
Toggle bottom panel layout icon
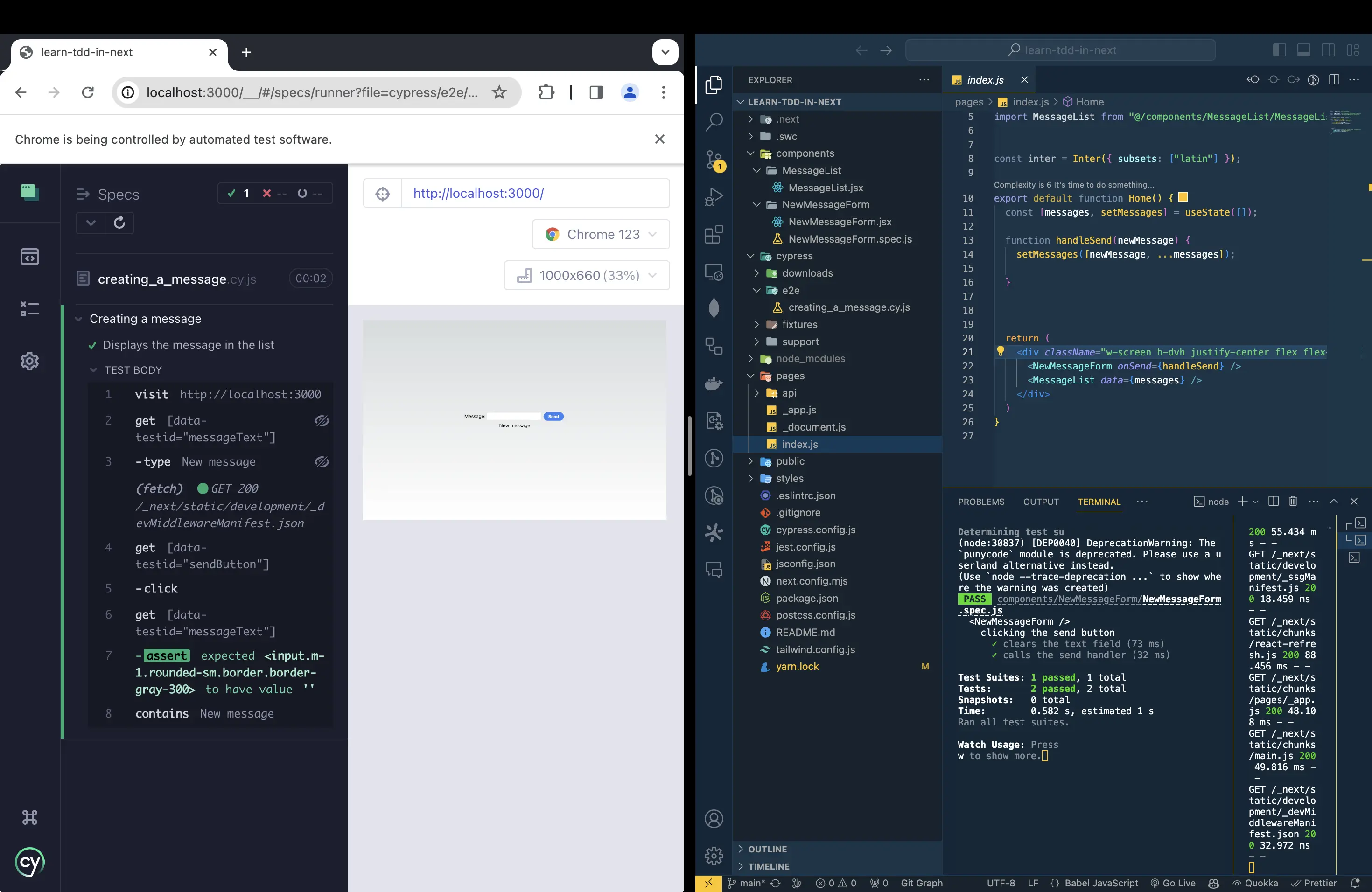(x=1303, y=50)
